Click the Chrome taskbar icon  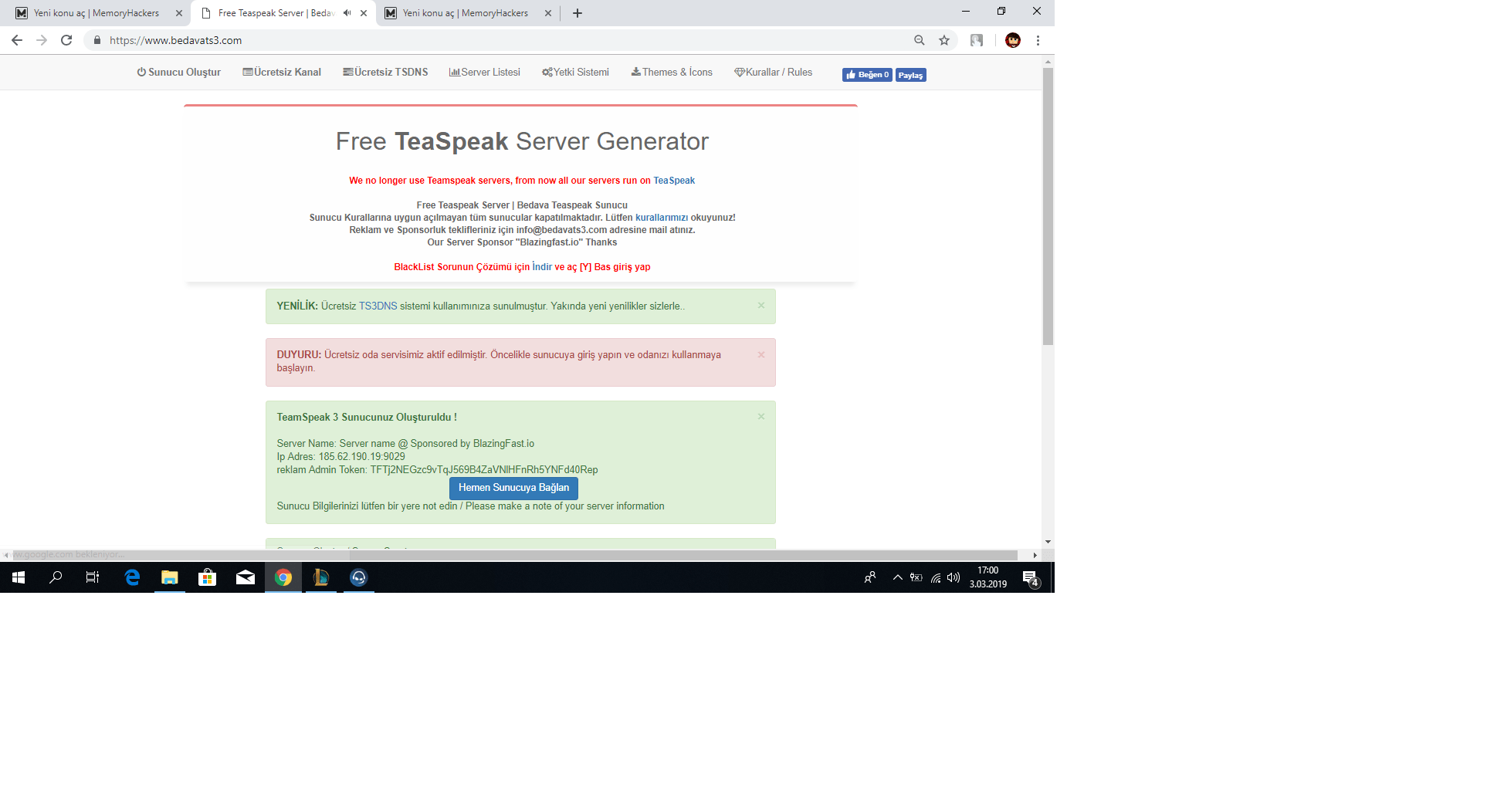point(283,577)
